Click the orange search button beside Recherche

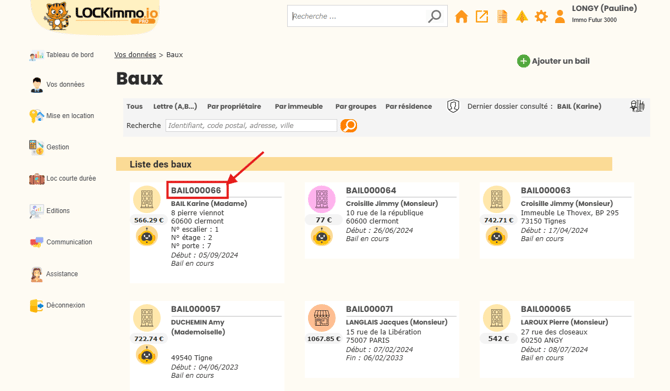349,126
